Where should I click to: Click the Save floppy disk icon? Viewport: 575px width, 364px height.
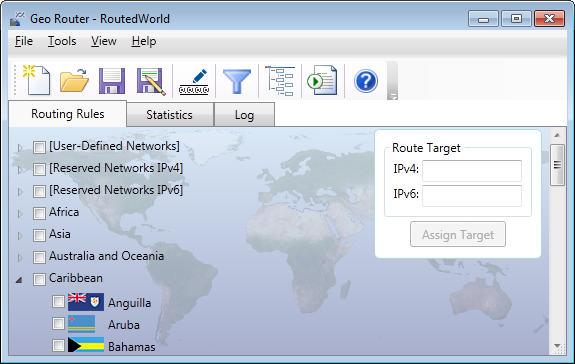tap(112, 81)
